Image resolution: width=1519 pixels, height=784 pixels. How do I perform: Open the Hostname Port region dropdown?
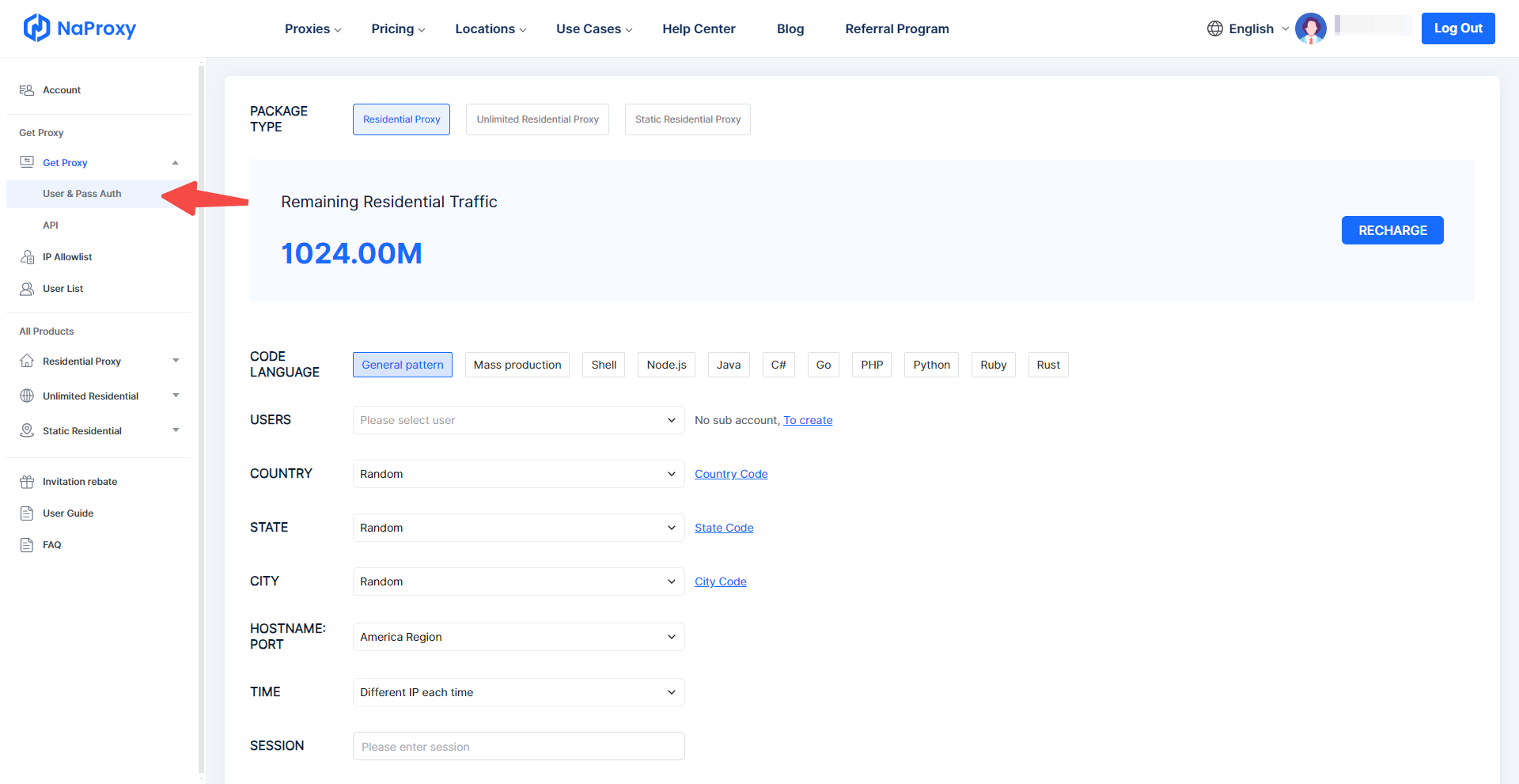pos(518,637)
